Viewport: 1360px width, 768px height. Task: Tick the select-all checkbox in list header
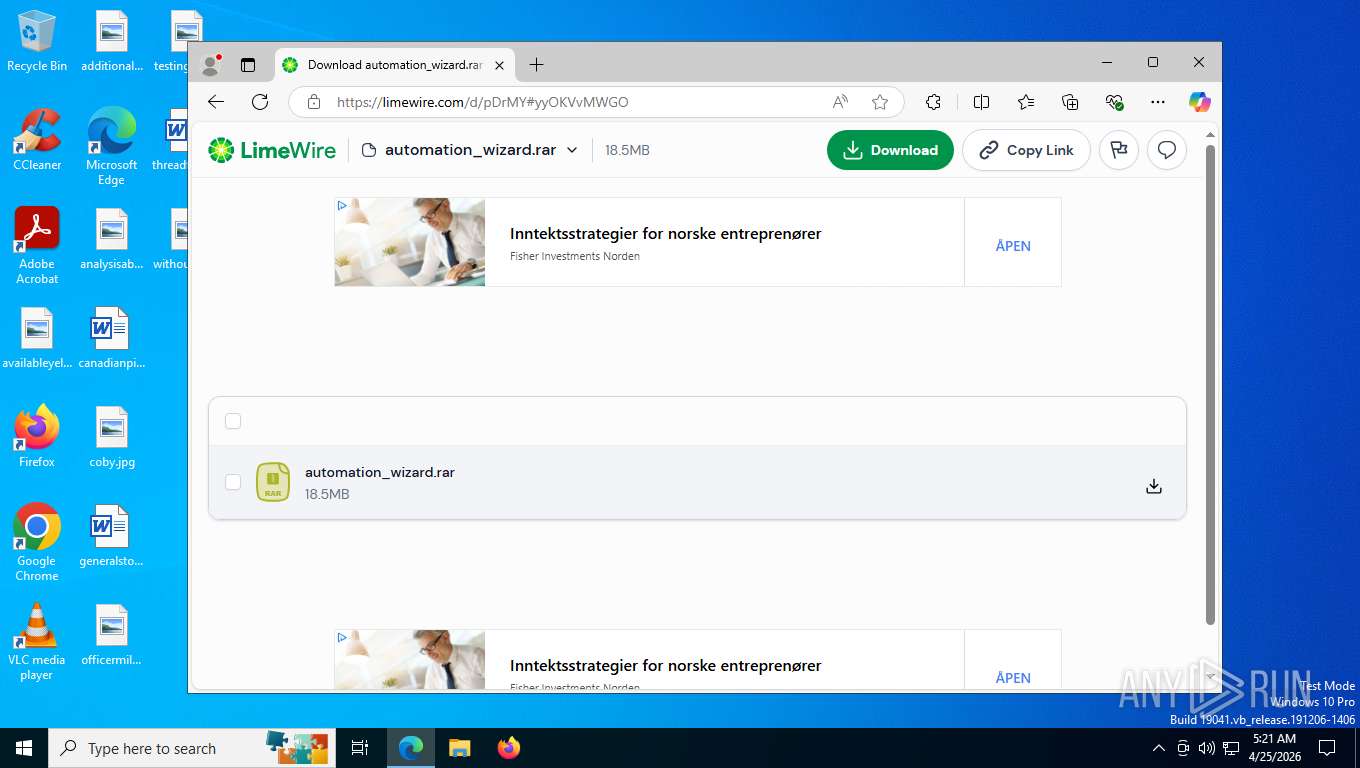click(x=233, y=421)
